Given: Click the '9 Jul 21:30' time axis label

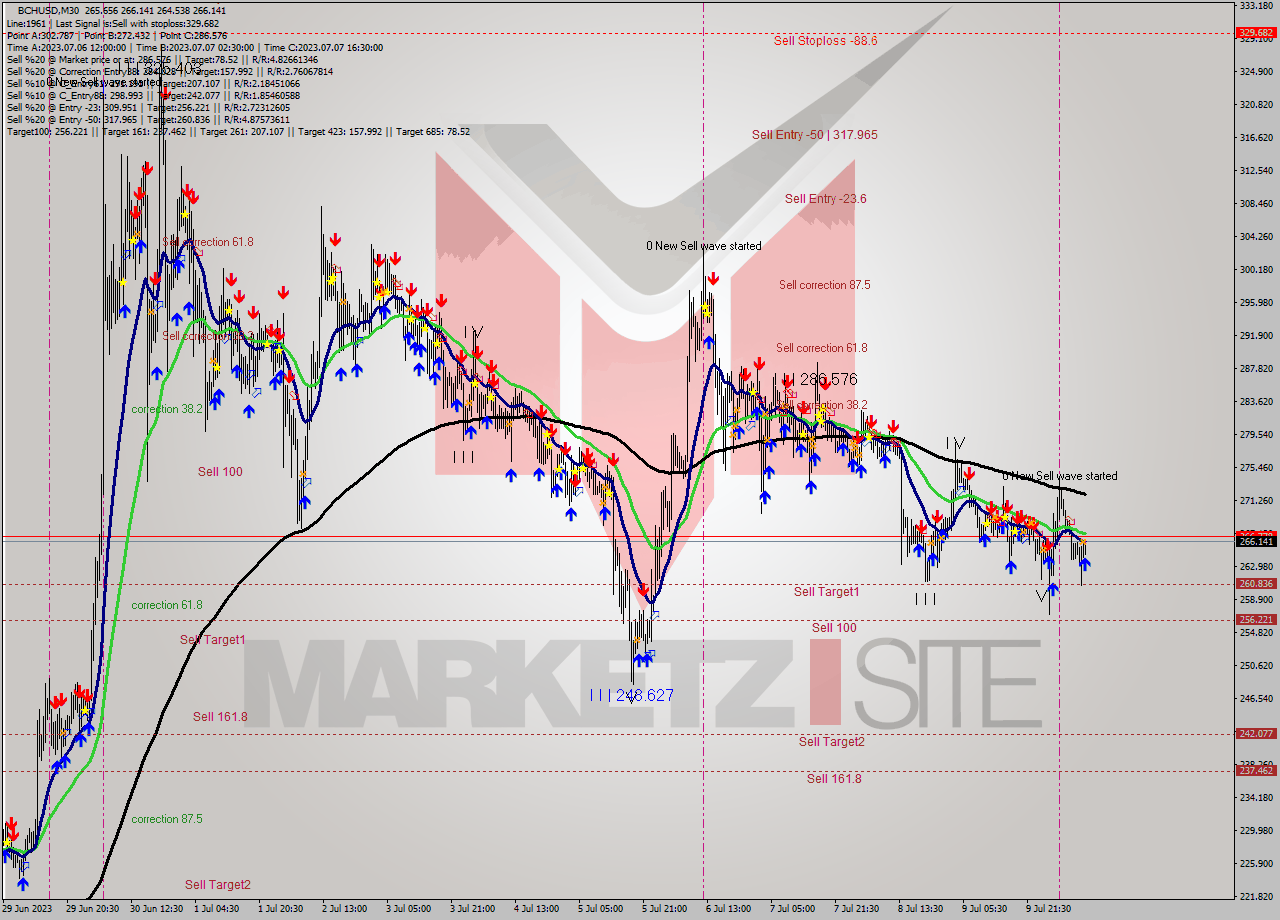Looking at the screenshot, I should coord(1049,909).
